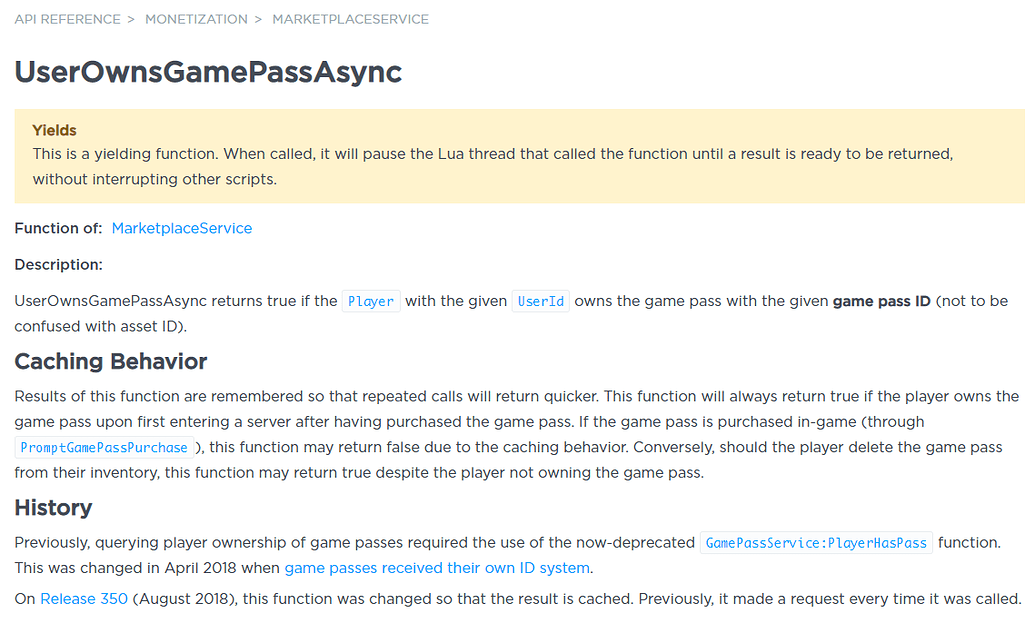Open the MarketplaceService class link
The image size is (1035, 622).
[x=181, y=228]
